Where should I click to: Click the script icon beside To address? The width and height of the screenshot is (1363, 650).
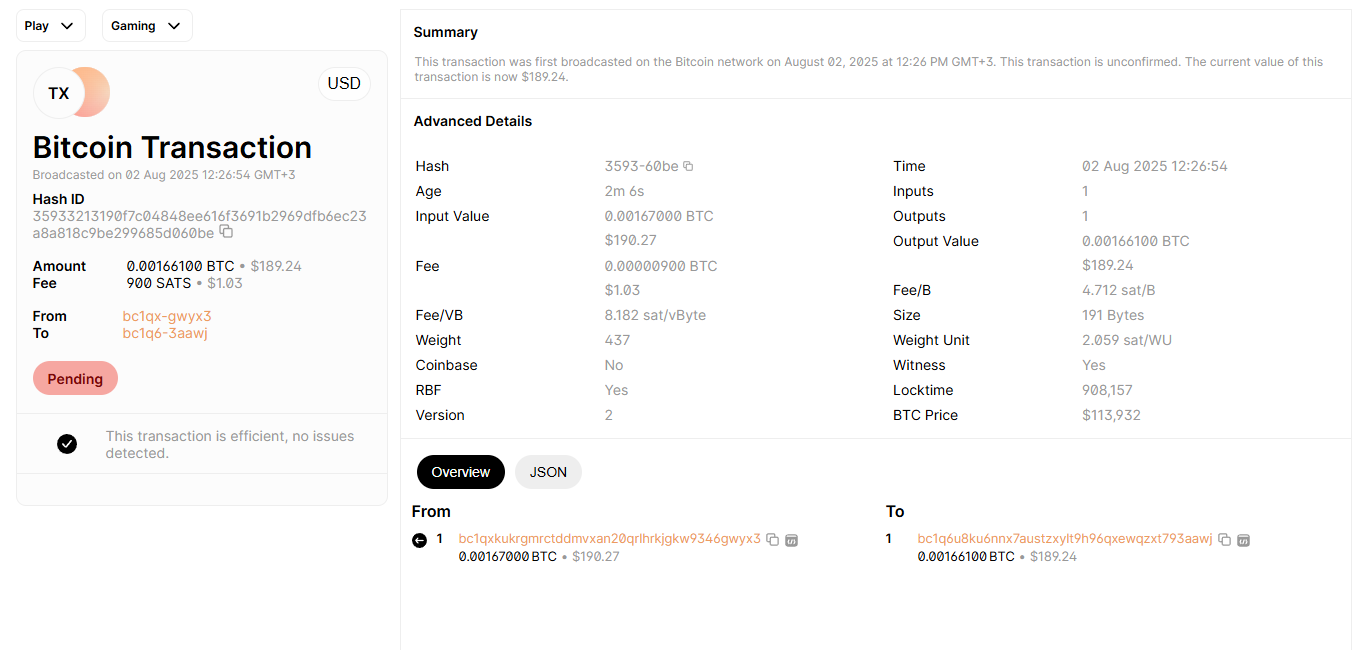point(1244,540)
